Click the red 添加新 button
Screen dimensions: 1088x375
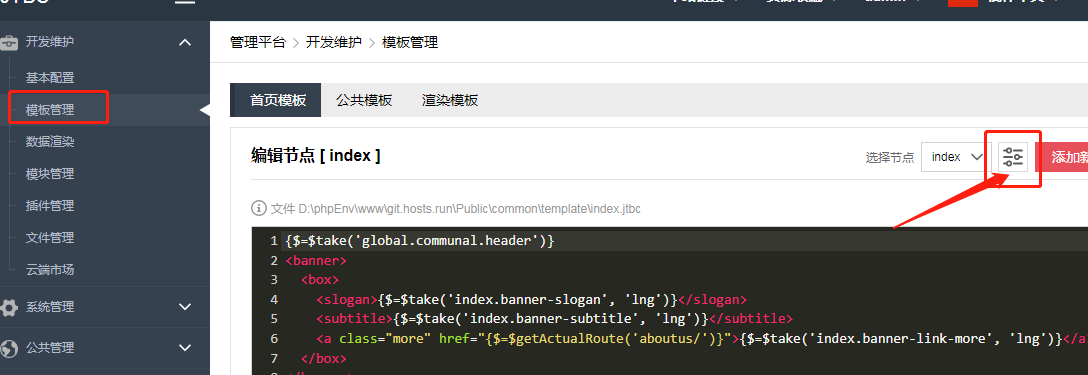click(1062, 157)
